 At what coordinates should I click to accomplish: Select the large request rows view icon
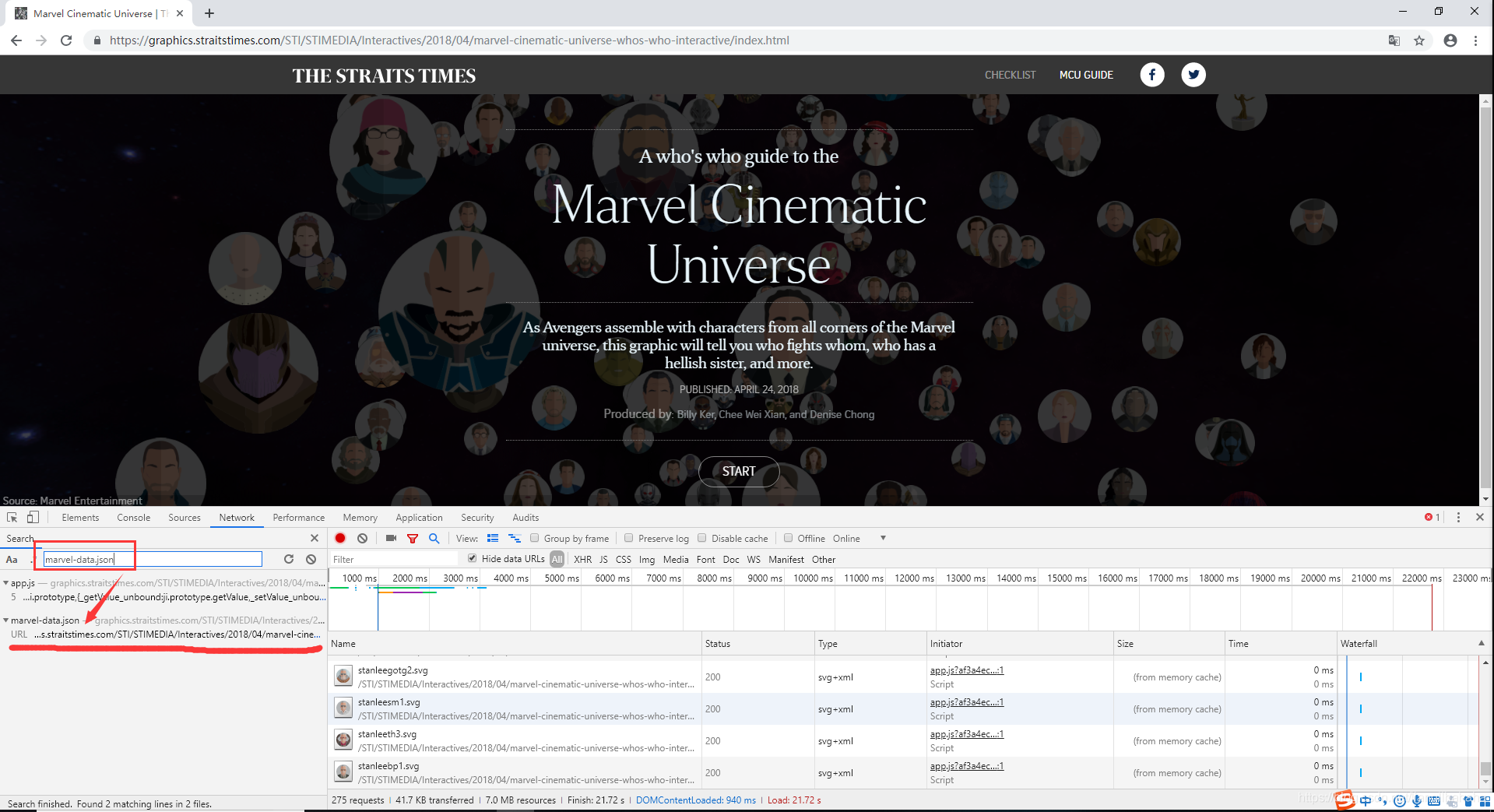click(x=493, y=538)
